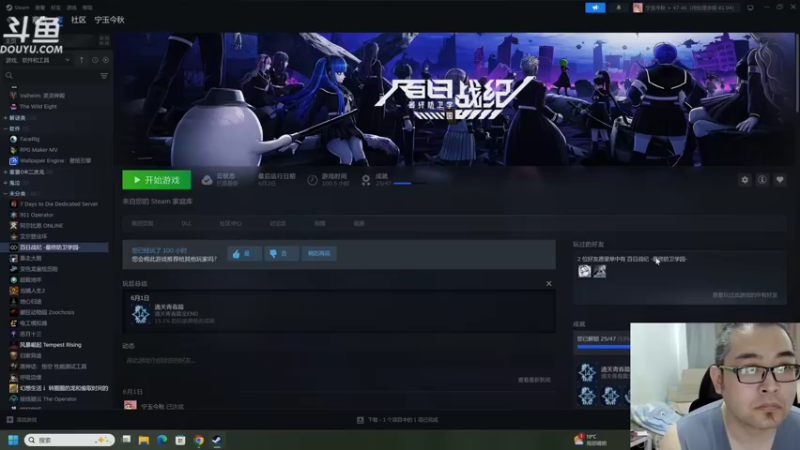Viewport: 800px width, 450px height.
Task: Select 7 Days to Die Dedicated Server
Action: (59, 204)
